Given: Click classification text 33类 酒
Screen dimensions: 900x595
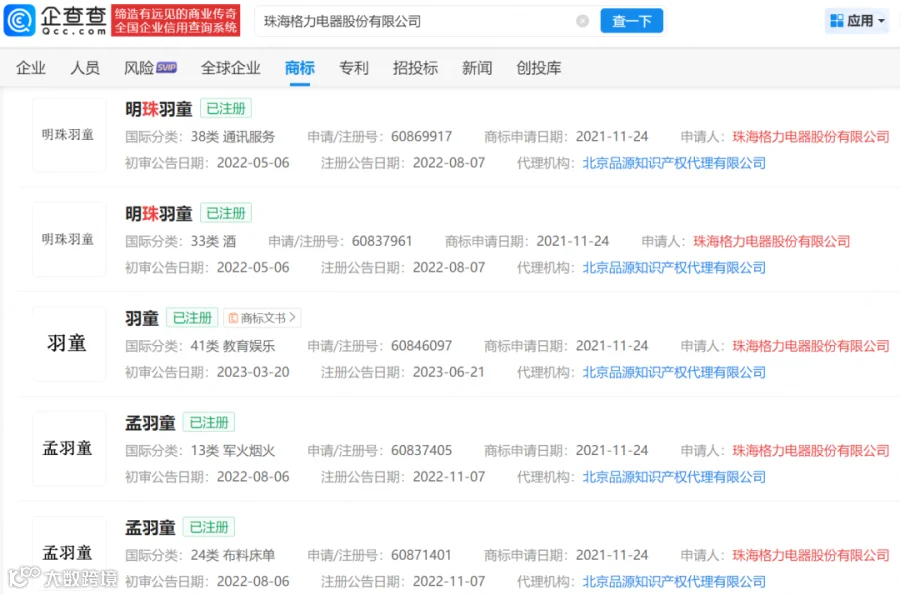Looking at the screenshot, I should pyautogui.click(x=214, y=241).
